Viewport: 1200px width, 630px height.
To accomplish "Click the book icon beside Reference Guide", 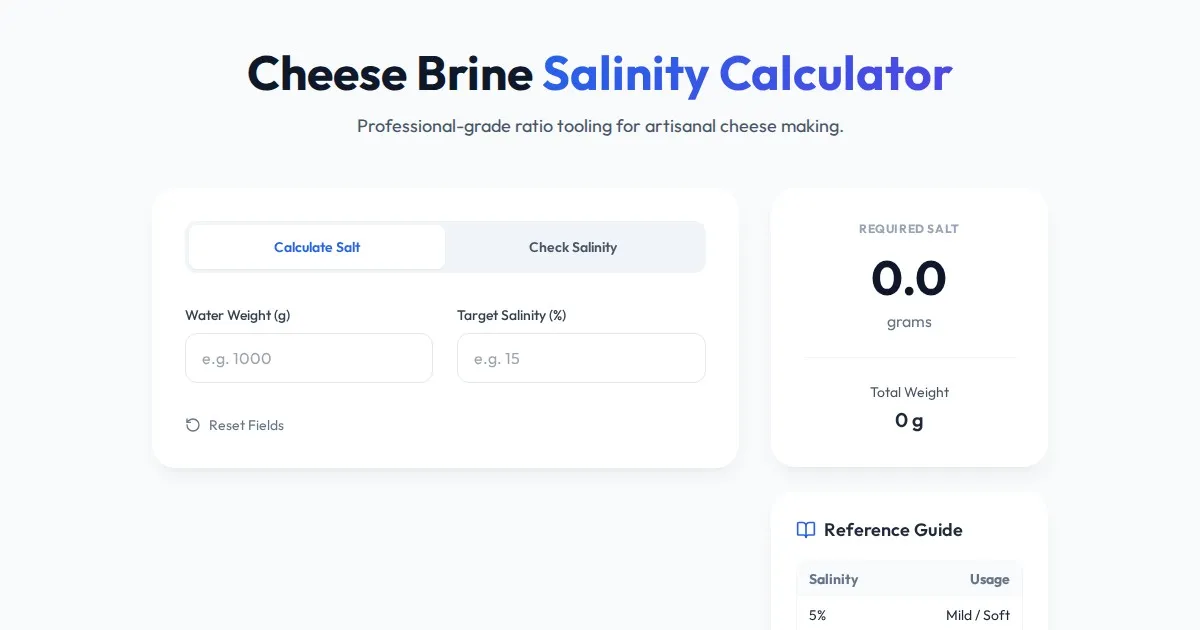I will pos(806,530).
